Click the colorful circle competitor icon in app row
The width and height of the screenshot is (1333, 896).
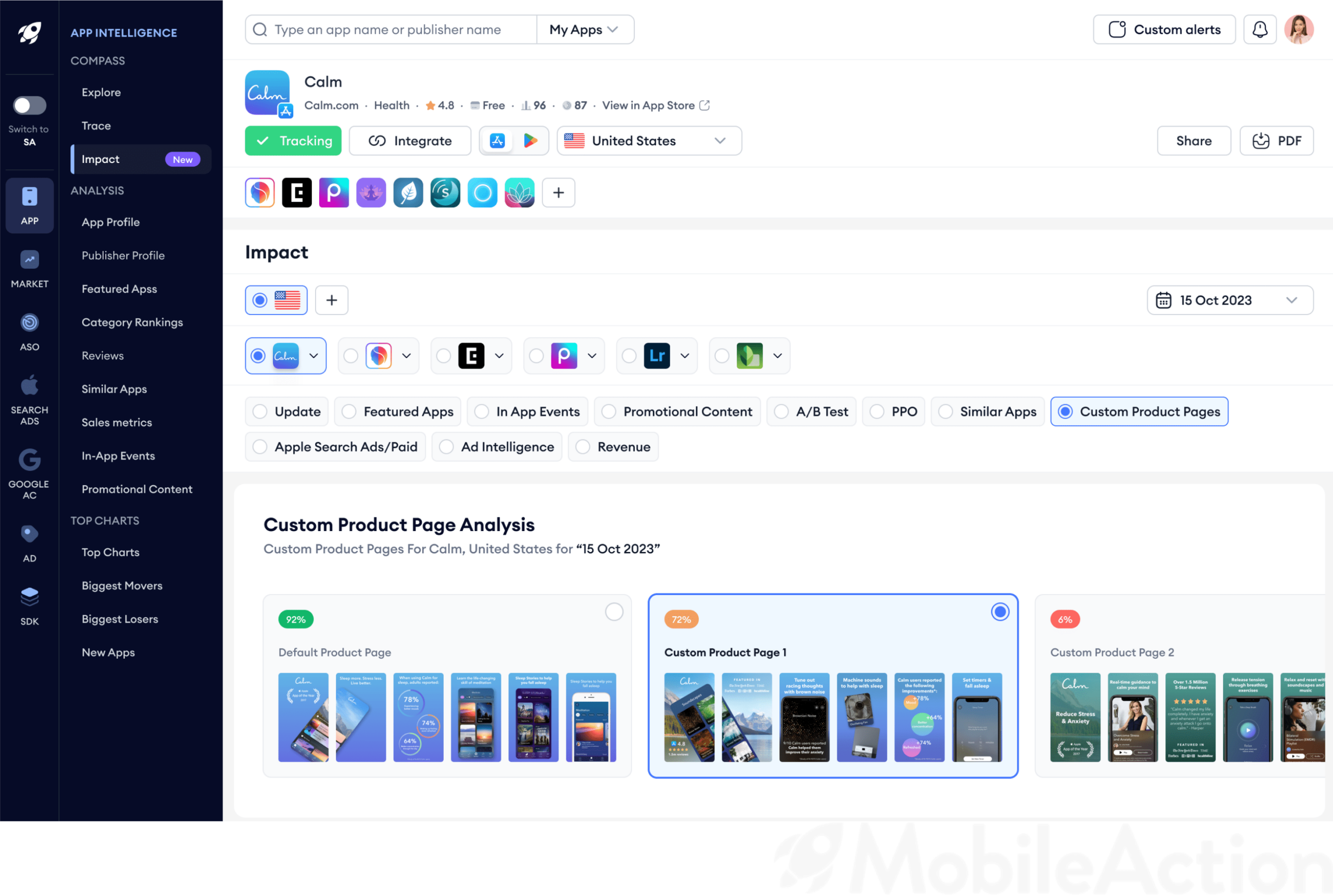(x=259, y=193)
